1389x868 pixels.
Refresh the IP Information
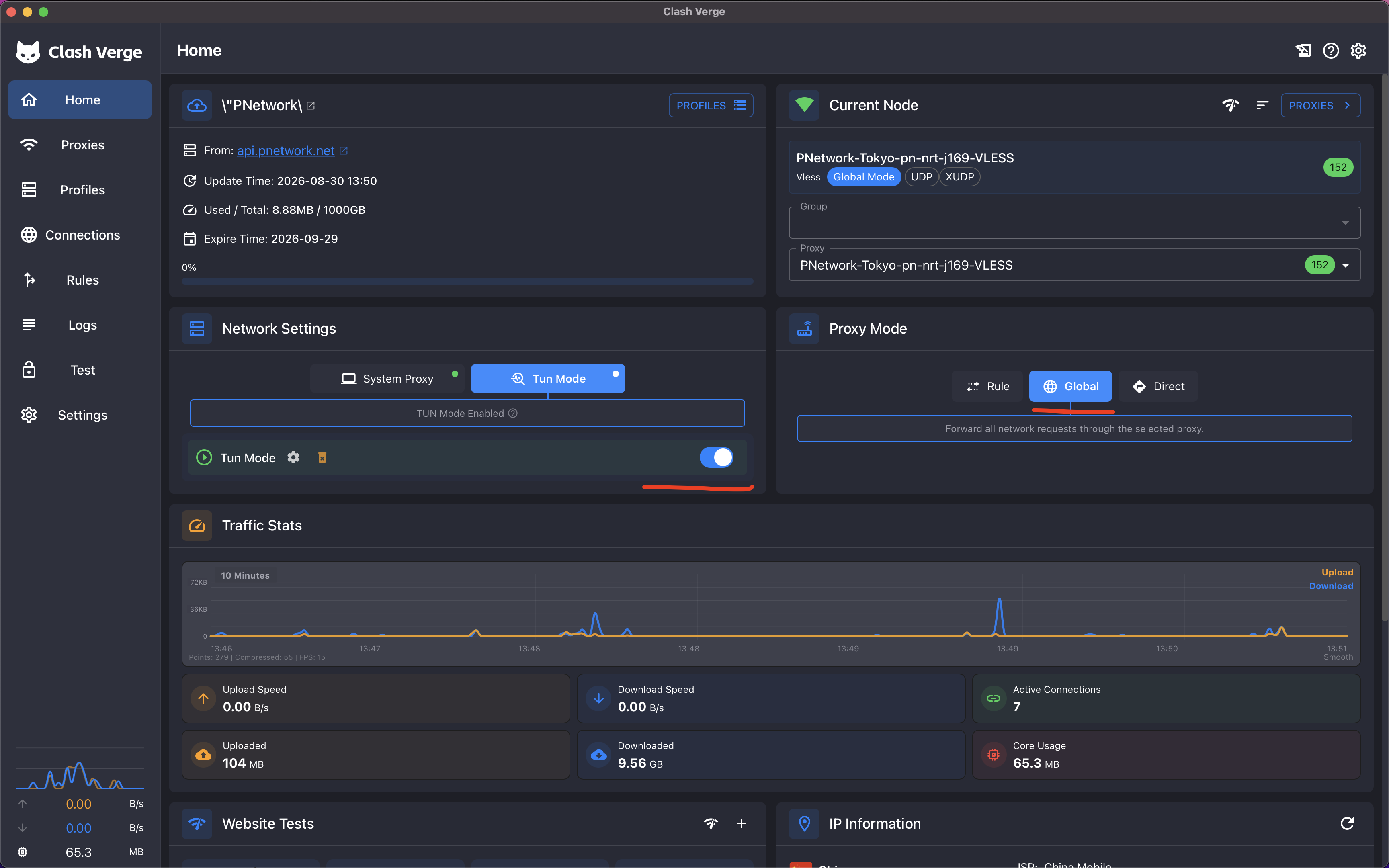(1346, 824)
